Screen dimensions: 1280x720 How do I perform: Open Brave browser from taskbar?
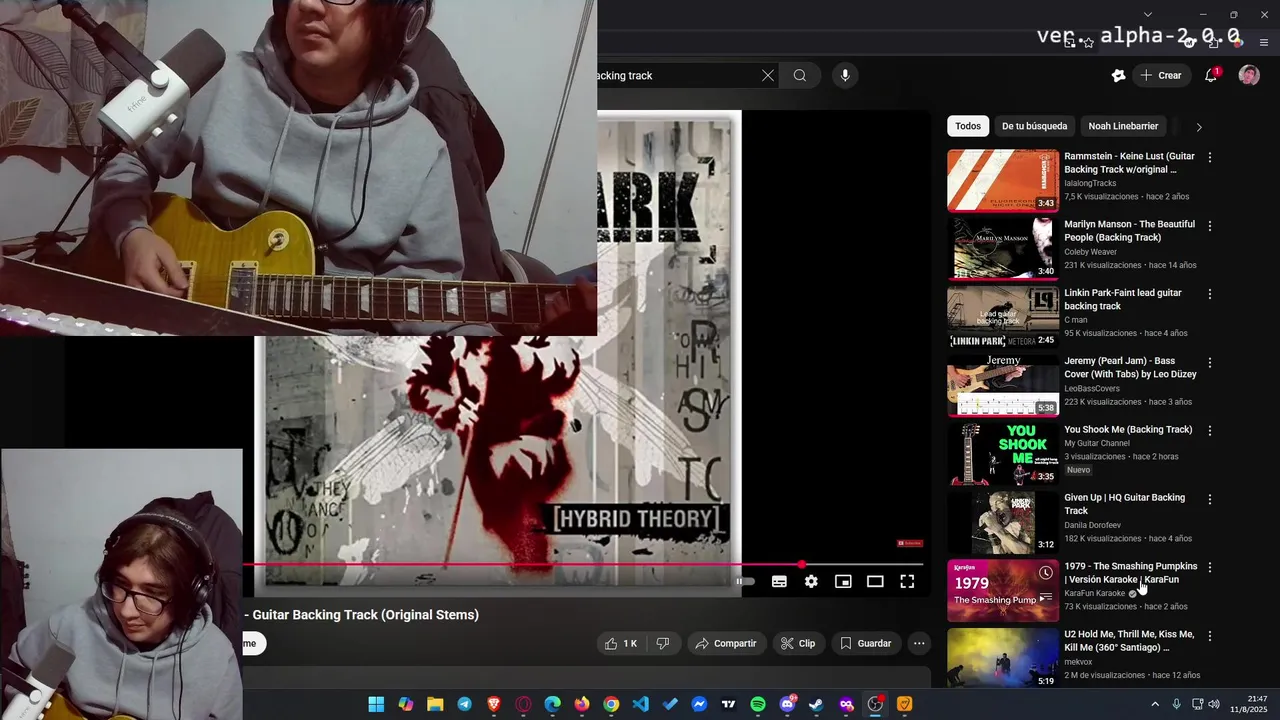[494, 704]
